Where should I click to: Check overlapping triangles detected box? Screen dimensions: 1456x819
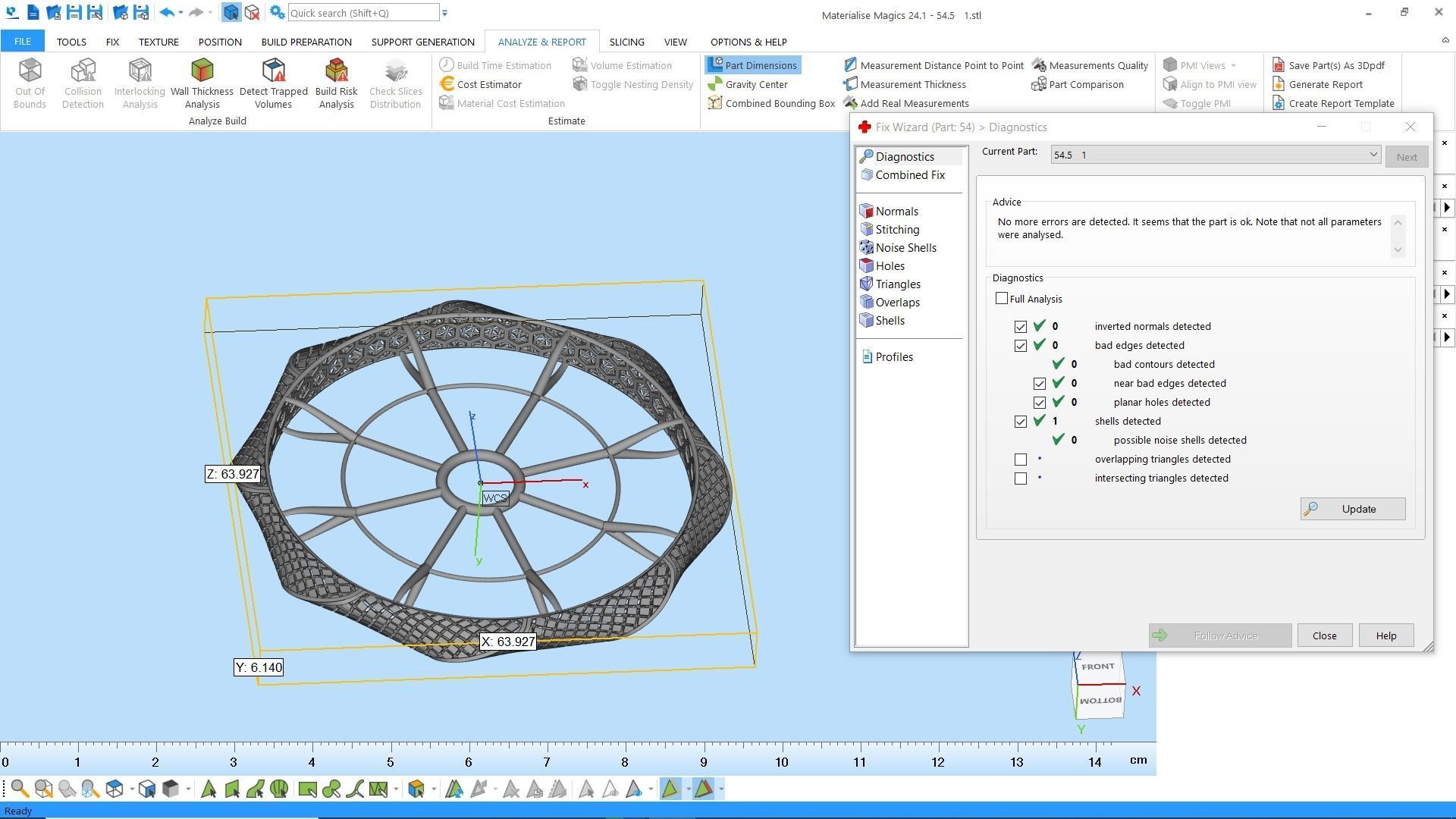pos(1021,460)
